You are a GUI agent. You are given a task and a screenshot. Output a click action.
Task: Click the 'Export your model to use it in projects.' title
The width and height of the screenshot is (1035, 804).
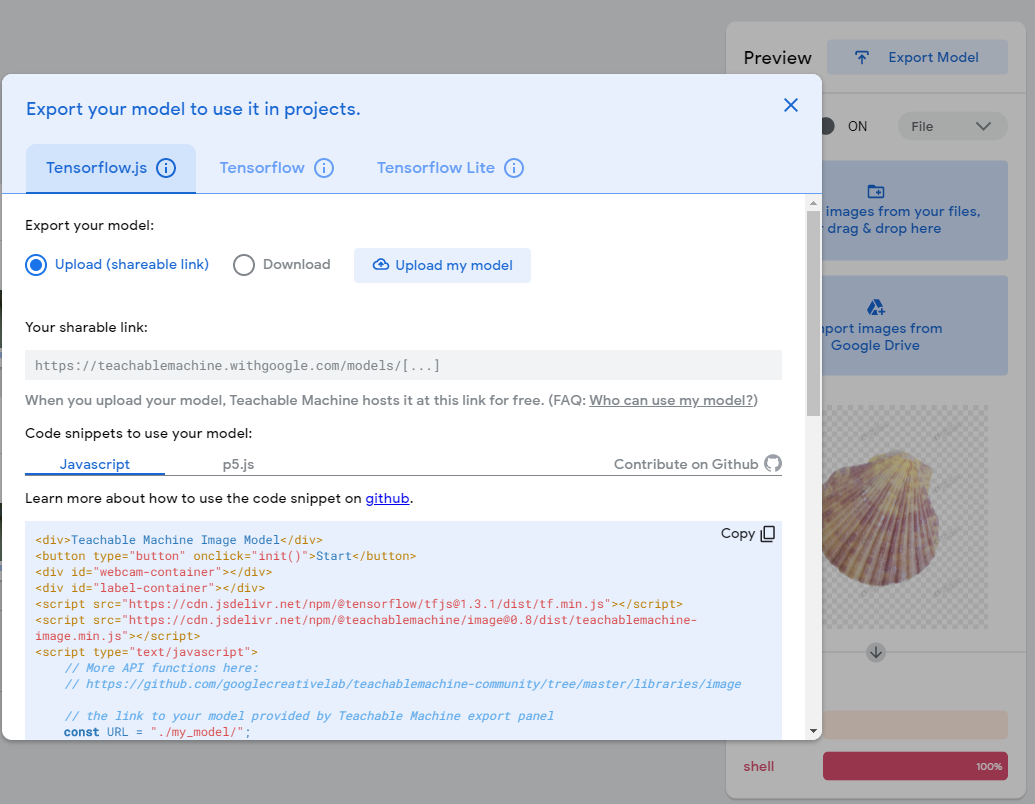193,109
